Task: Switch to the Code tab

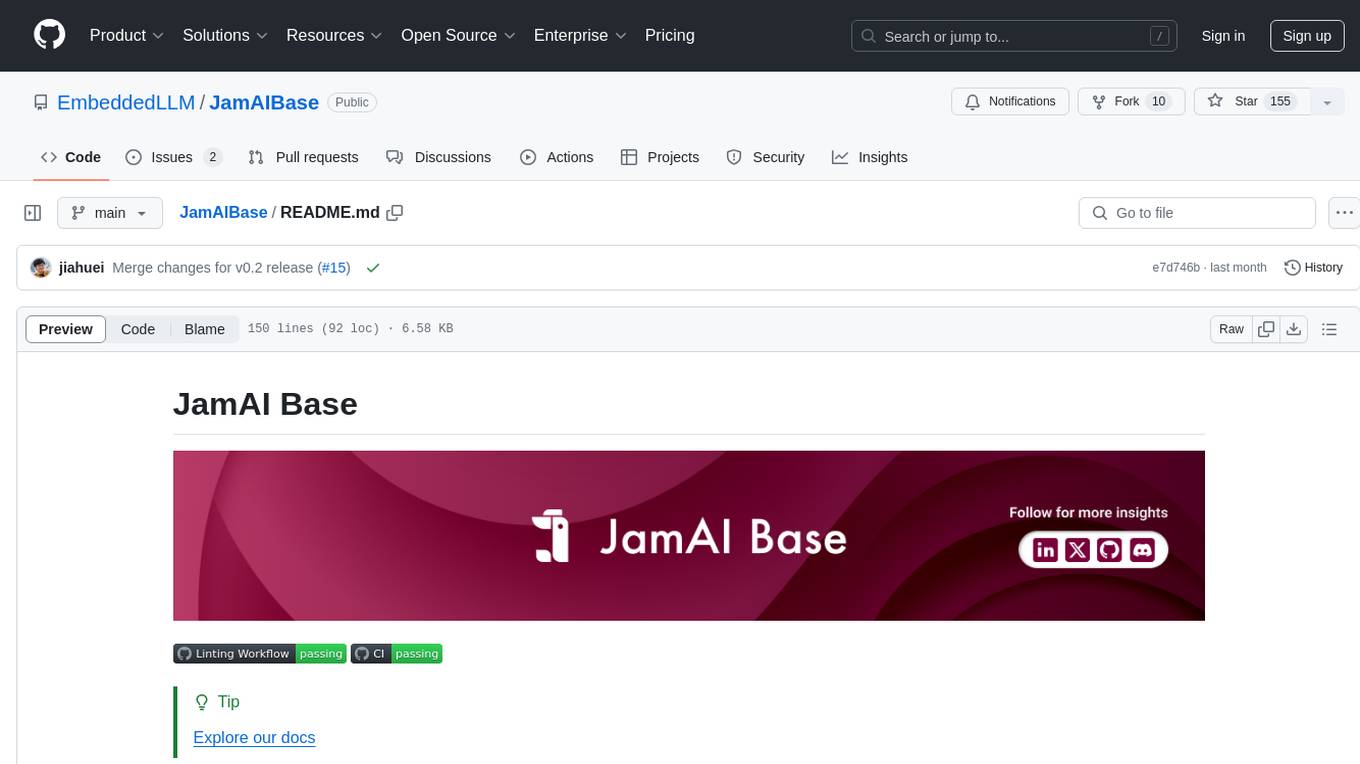Action: pos(71,157)
